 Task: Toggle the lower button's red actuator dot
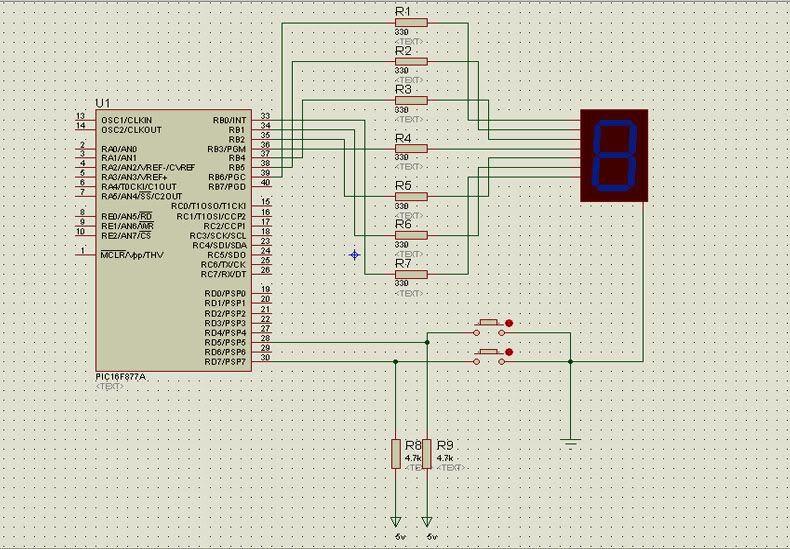(x=509, y=352)
